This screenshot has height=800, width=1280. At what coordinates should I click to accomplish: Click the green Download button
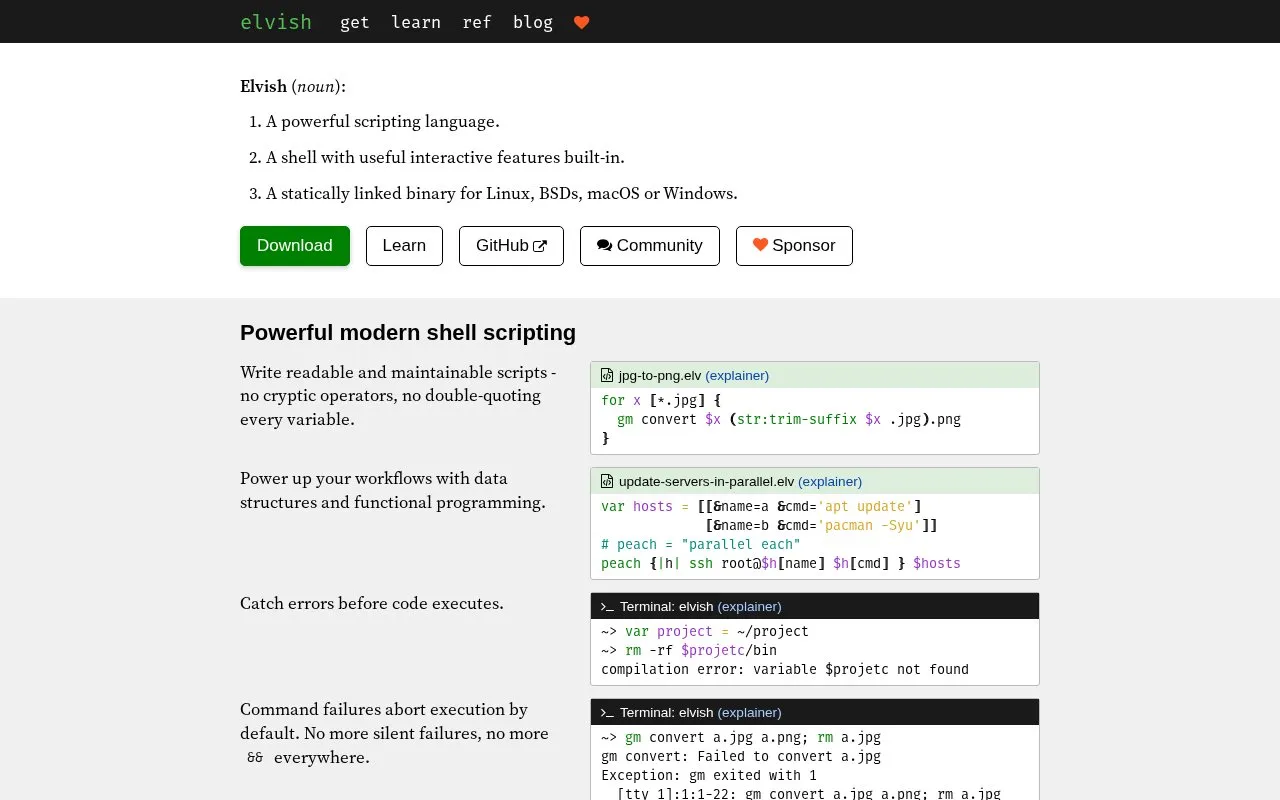pyautogui.click(x=295, y=246)
